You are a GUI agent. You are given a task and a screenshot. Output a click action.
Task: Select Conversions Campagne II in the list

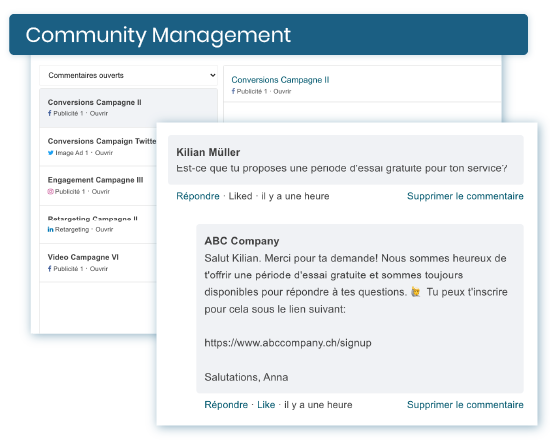[128, 108]
